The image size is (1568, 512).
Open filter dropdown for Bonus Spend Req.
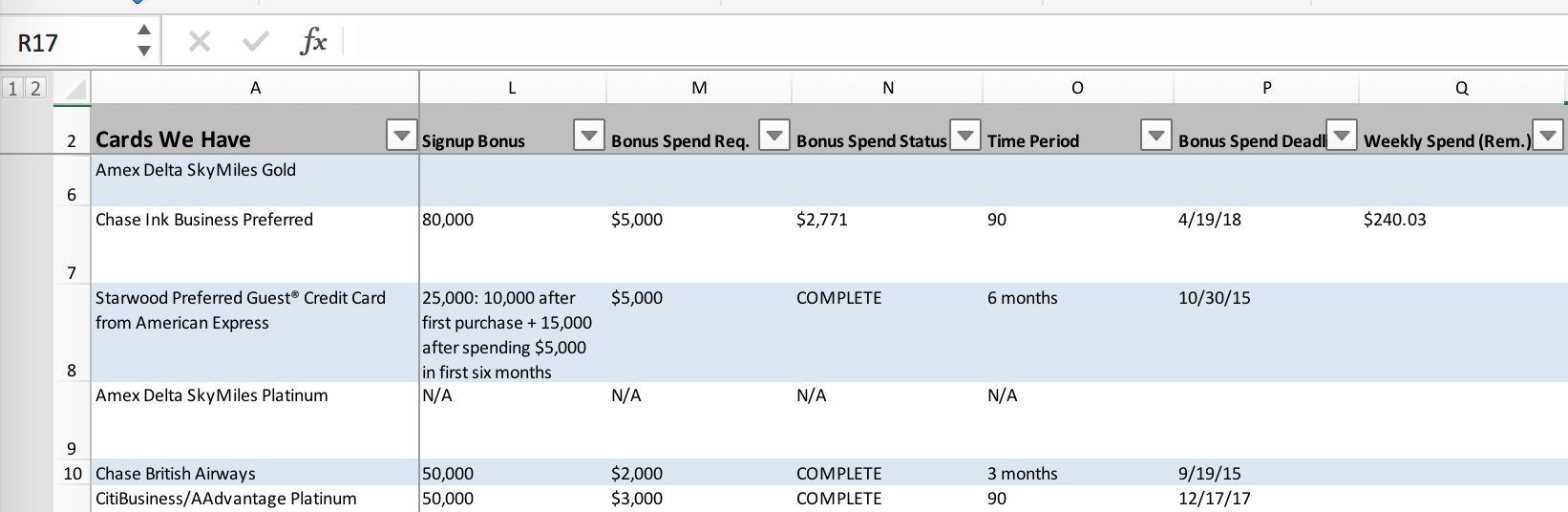(x=774, y=136)
